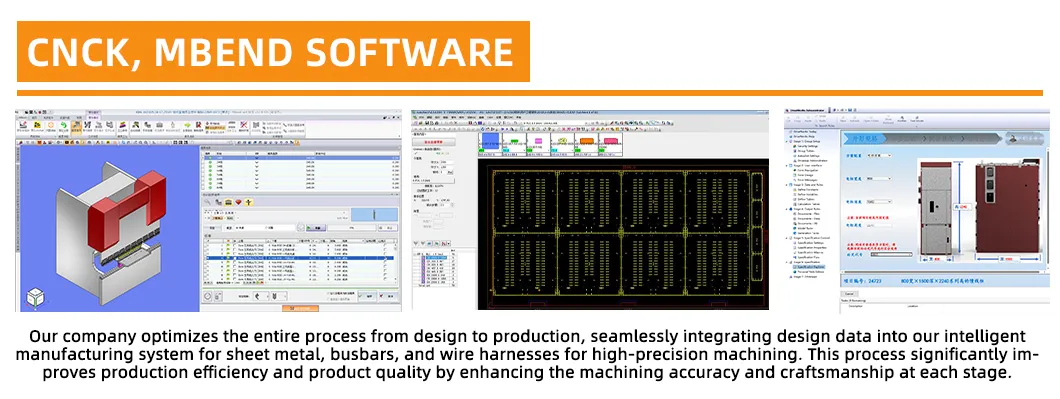Click the 0% progress bar in the bending panel

pos(352,228)
